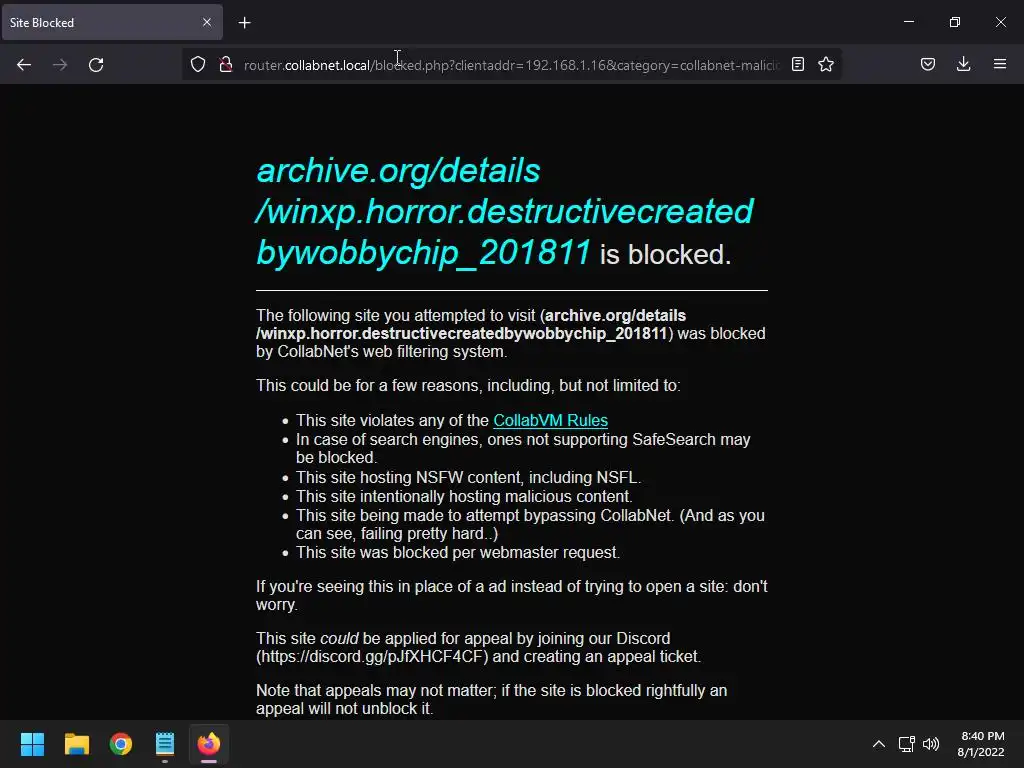Open a new browser tab
Viewport: 1024px width, 768px height.
244,23
